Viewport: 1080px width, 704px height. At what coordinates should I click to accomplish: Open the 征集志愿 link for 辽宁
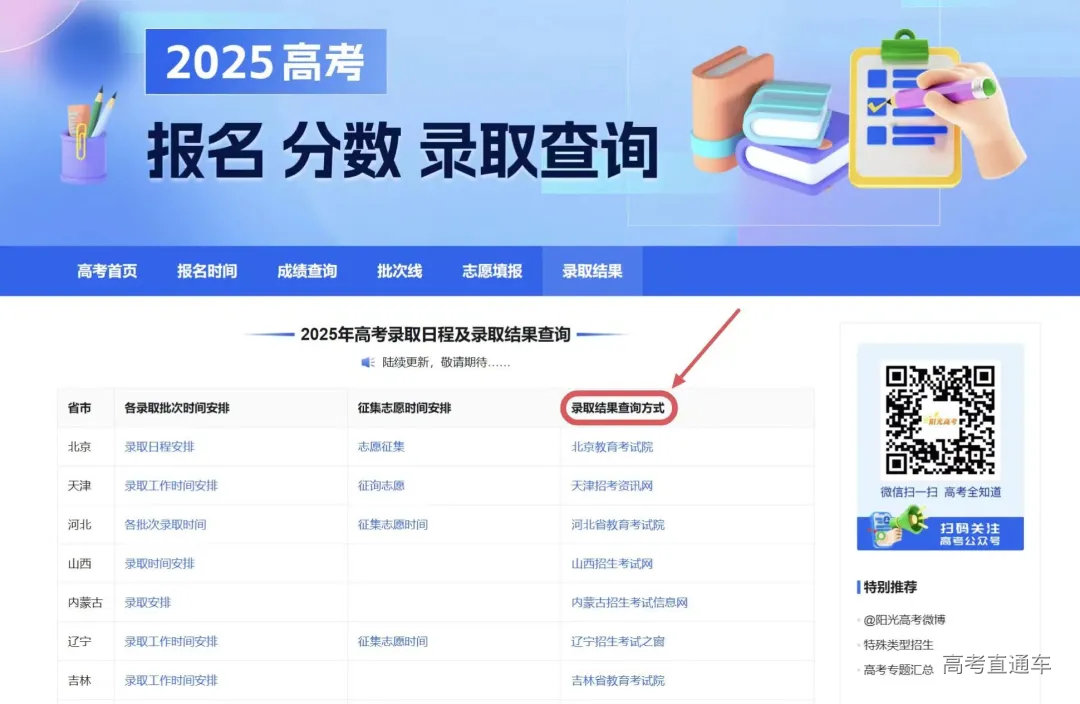[392, 641]
